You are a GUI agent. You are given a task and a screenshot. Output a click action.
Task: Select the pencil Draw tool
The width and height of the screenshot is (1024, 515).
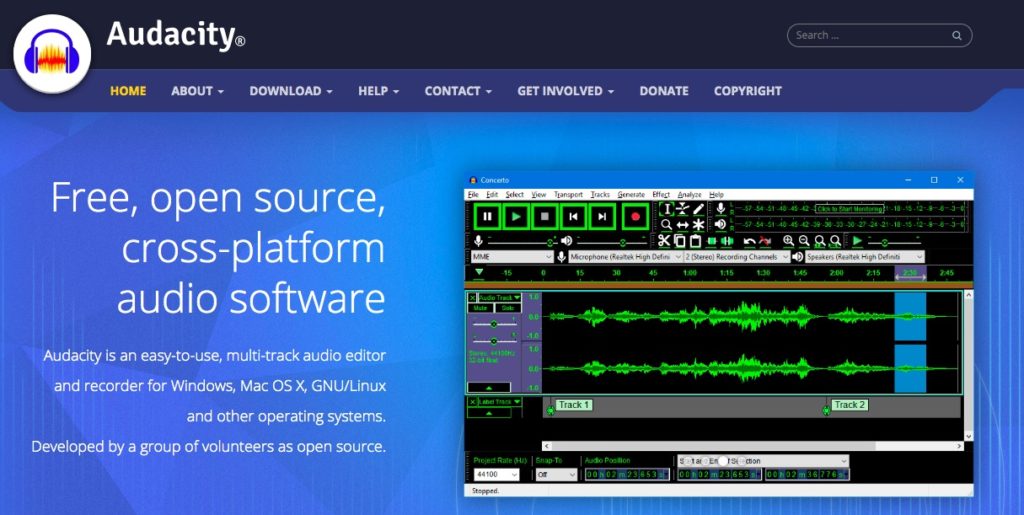(x=699, y=209)
